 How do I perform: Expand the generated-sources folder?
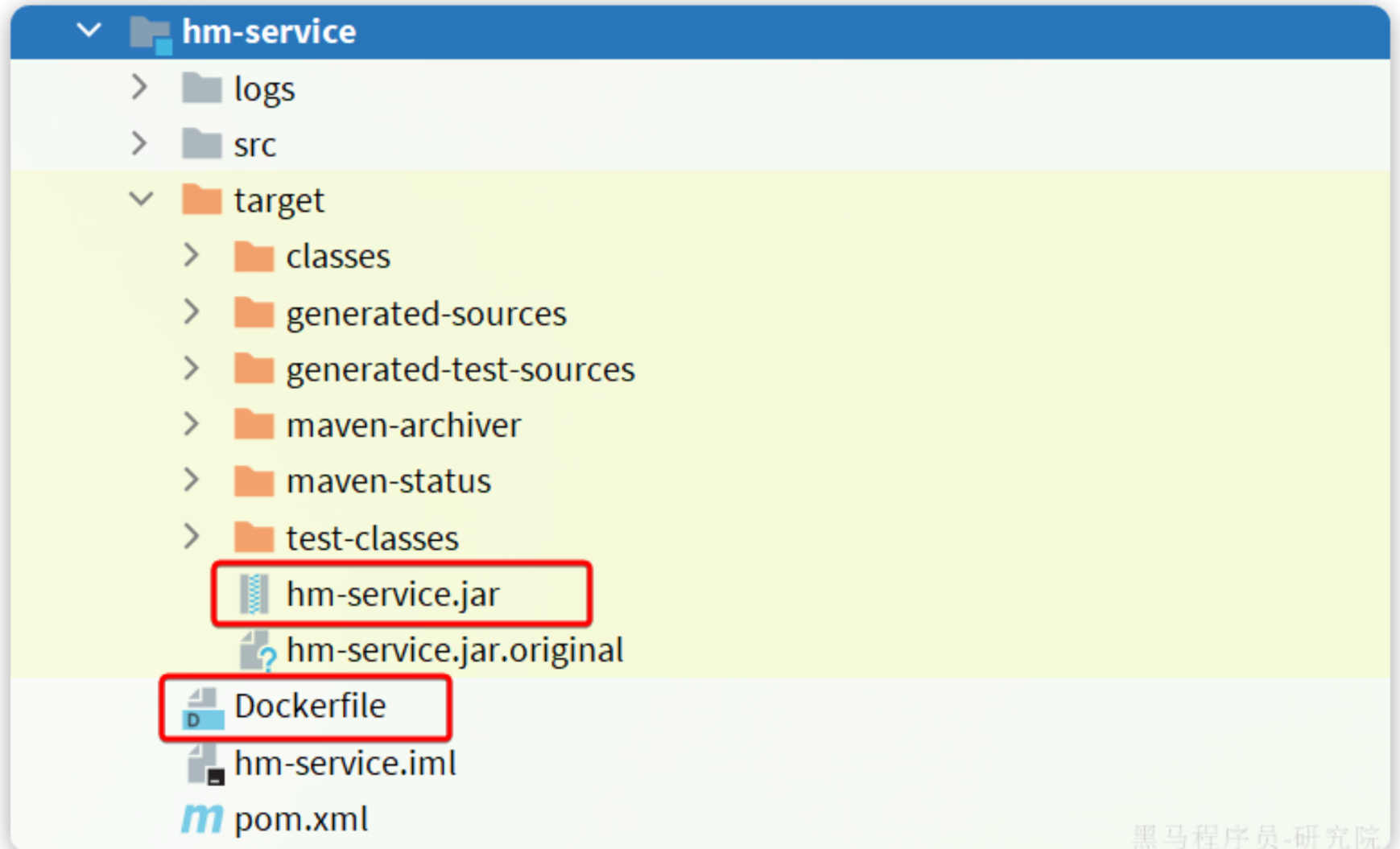[192, 311]
